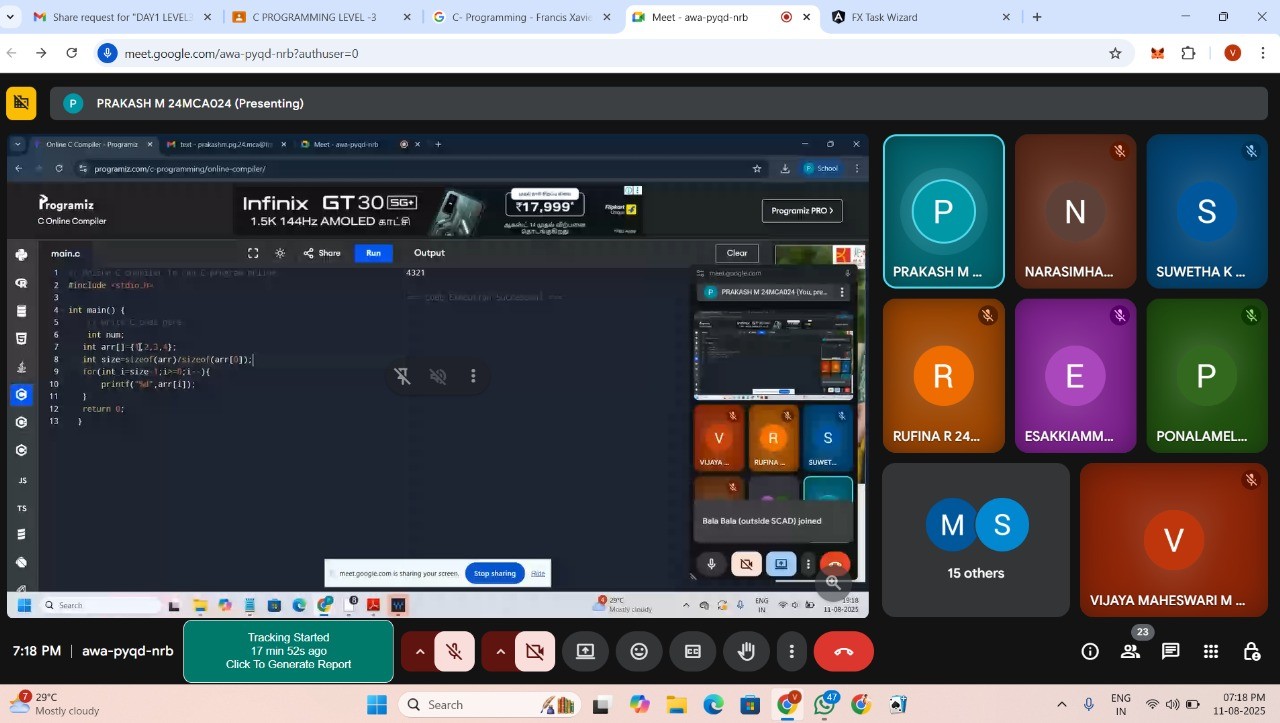Screen dimensions: 1280x723
Task: Open Microsoft Word from the taskbar
Action: coord(398,605)
